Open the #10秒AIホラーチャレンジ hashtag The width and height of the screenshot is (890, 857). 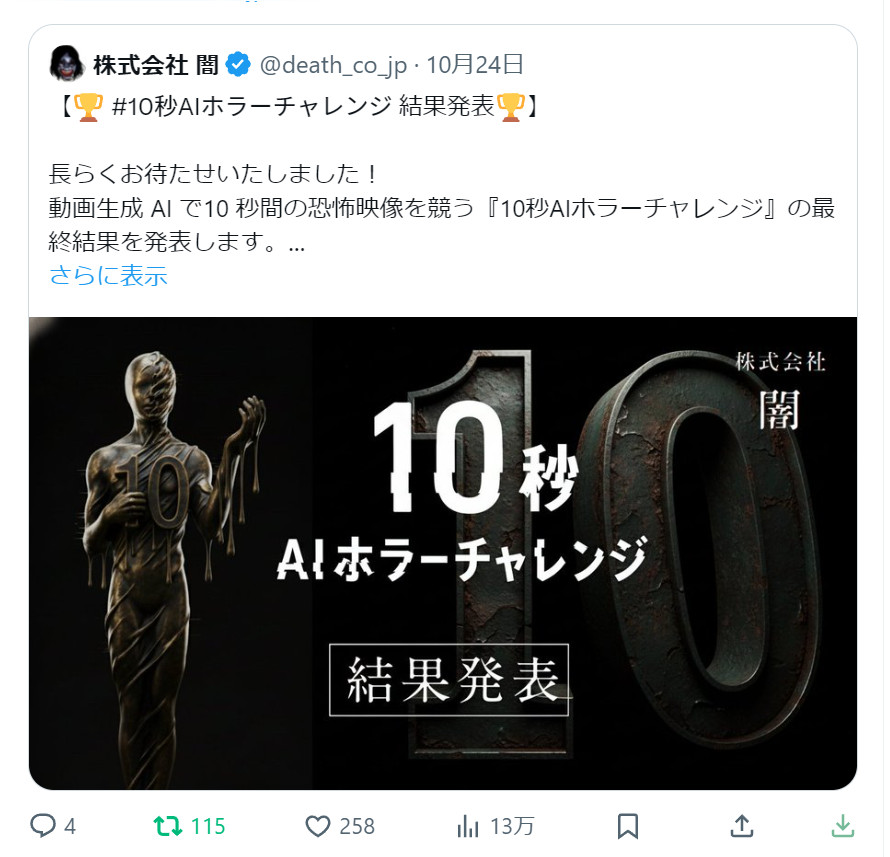(x=251, y=106)
